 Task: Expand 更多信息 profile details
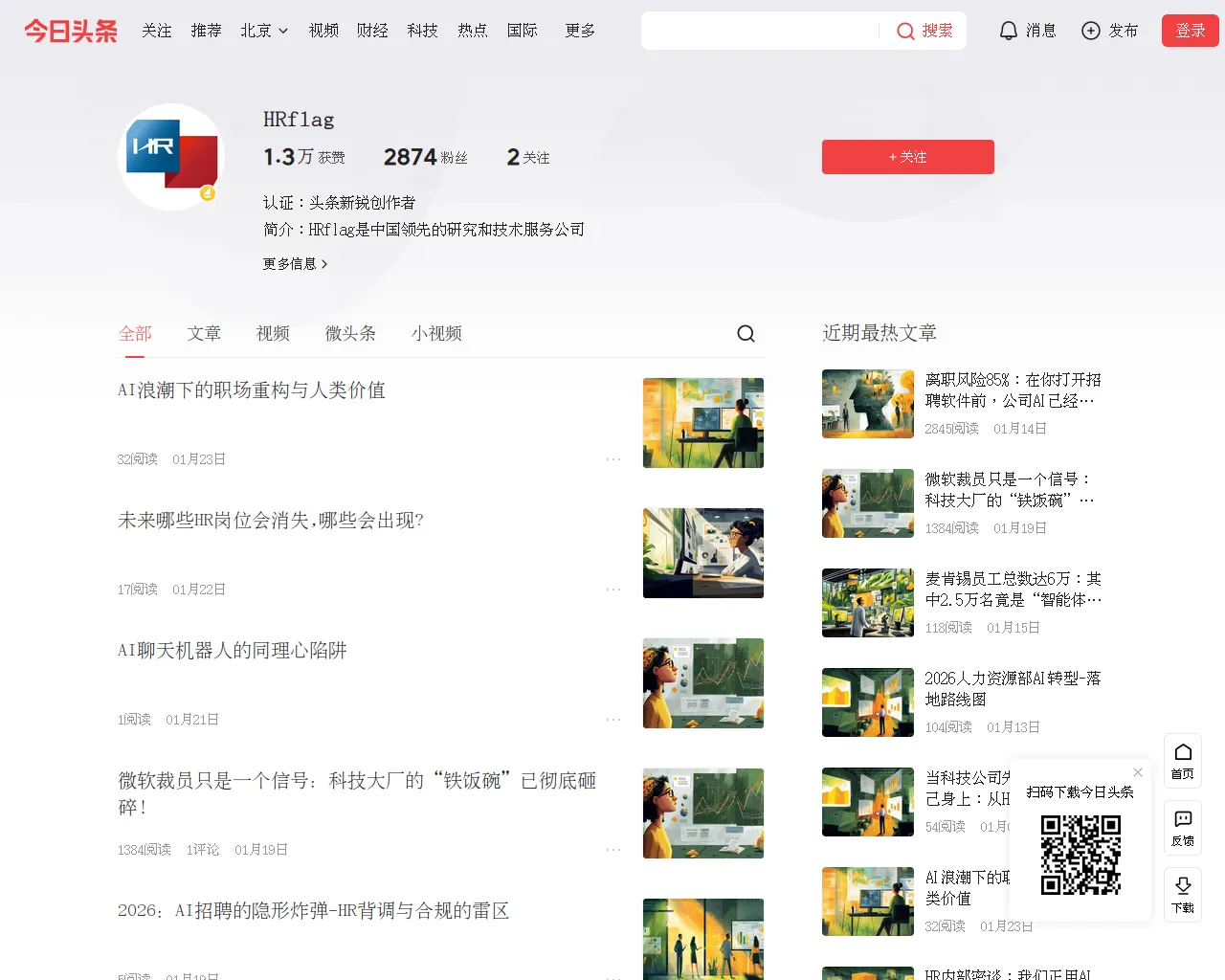click(x=295, y=264)
